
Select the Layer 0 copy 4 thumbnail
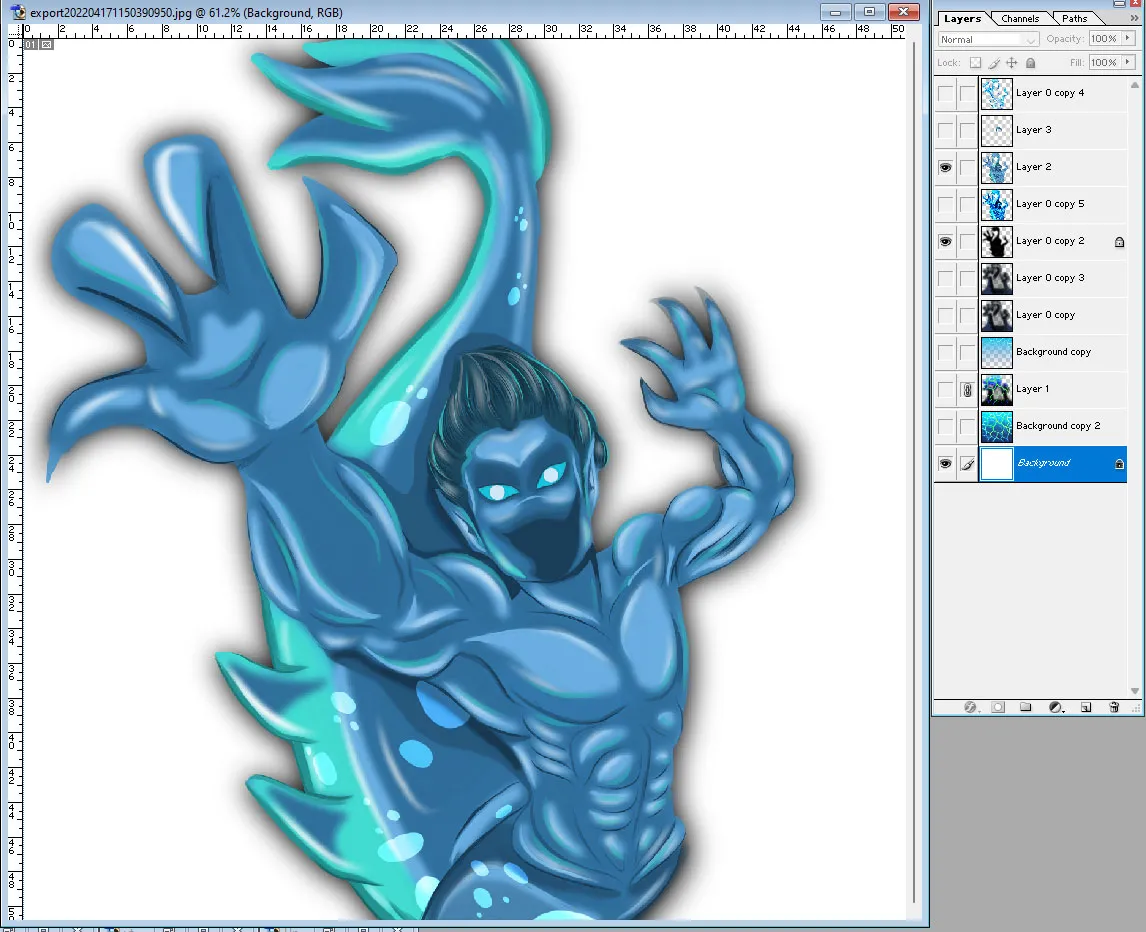pos(996,94)
